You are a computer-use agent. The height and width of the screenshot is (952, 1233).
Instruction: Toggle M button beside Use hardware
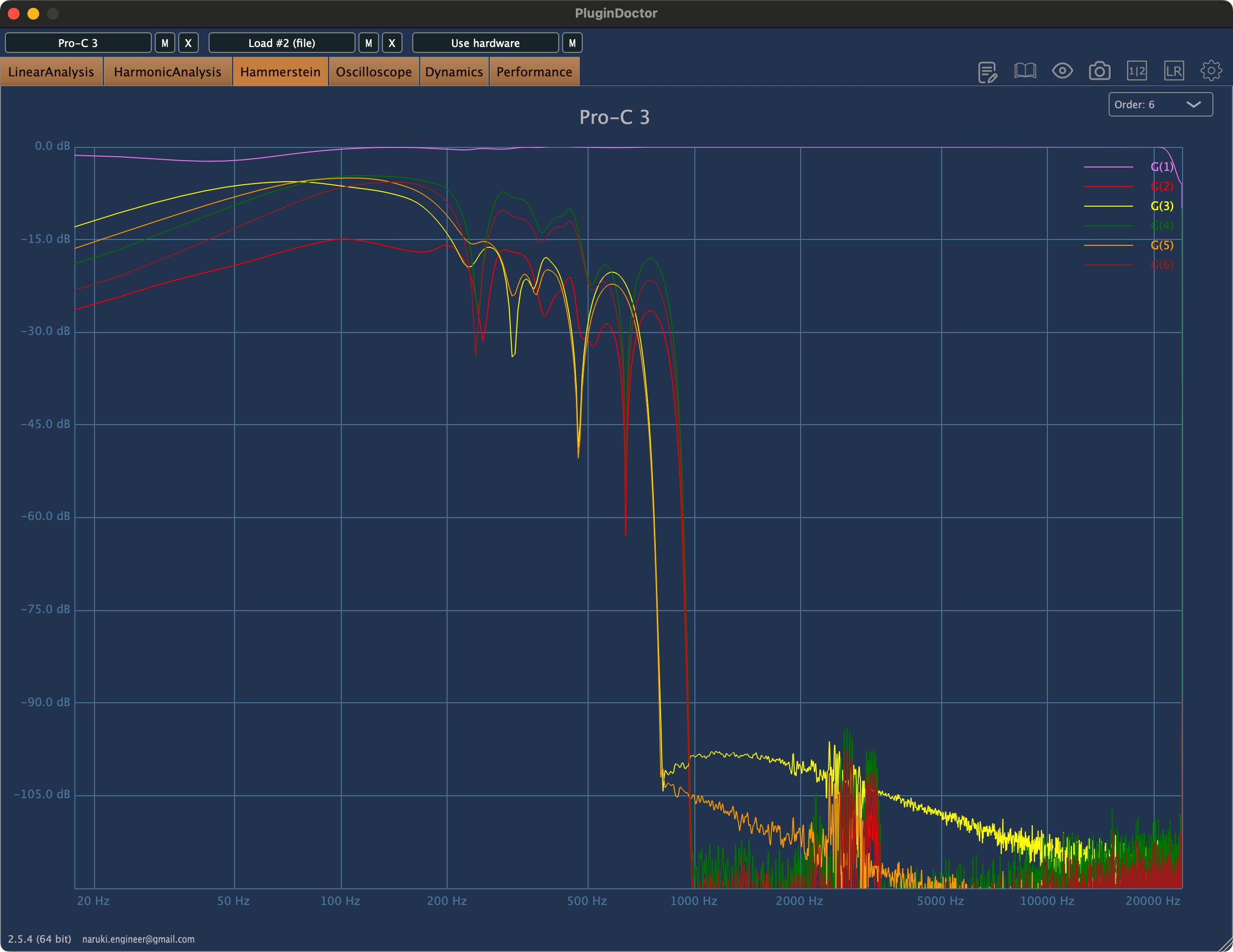[x=572, y=43]
